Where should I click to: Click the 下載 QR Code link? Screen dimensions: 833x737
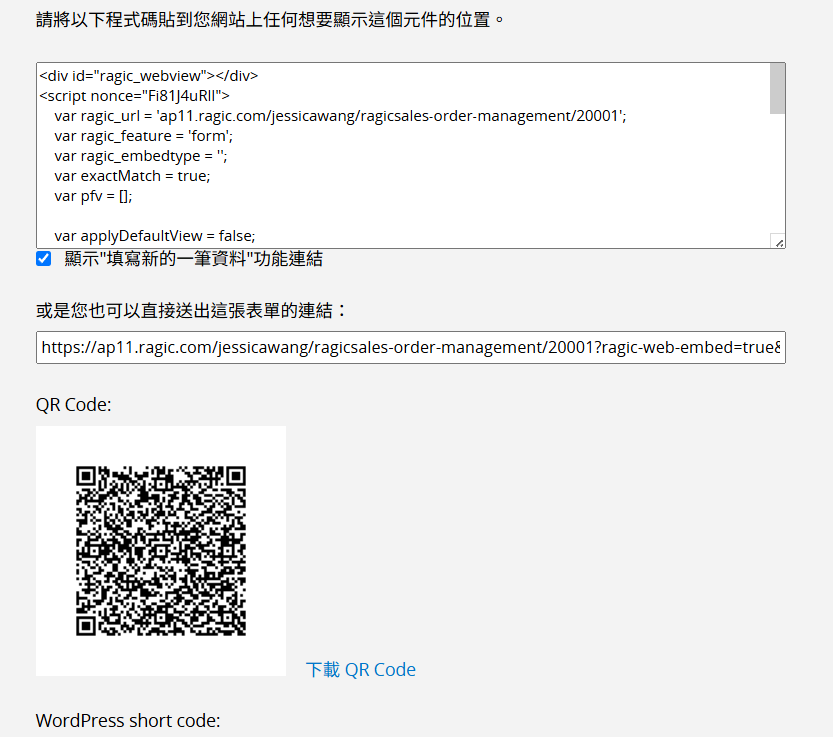[361, 670]
